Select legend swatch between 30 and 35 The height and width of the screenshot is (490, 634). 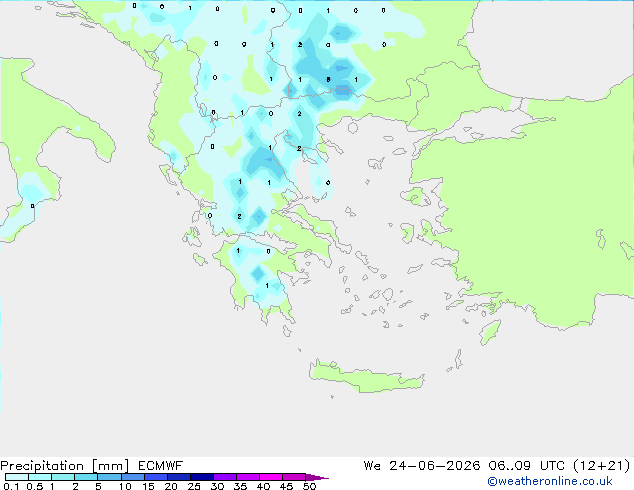pos(225,477)
